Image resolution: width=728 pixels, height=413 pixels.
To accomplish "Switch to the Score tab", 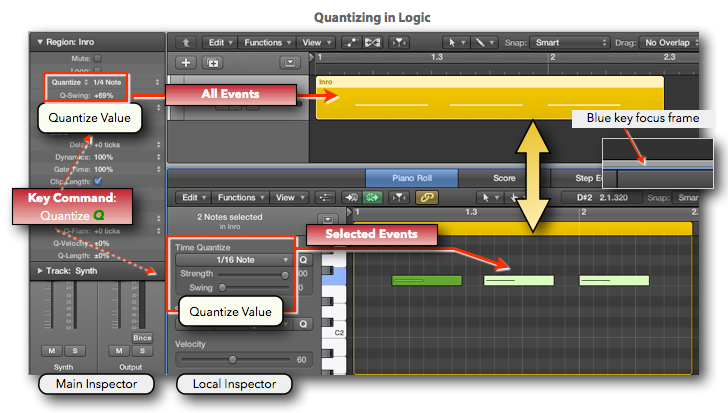I will pos(505,178).
